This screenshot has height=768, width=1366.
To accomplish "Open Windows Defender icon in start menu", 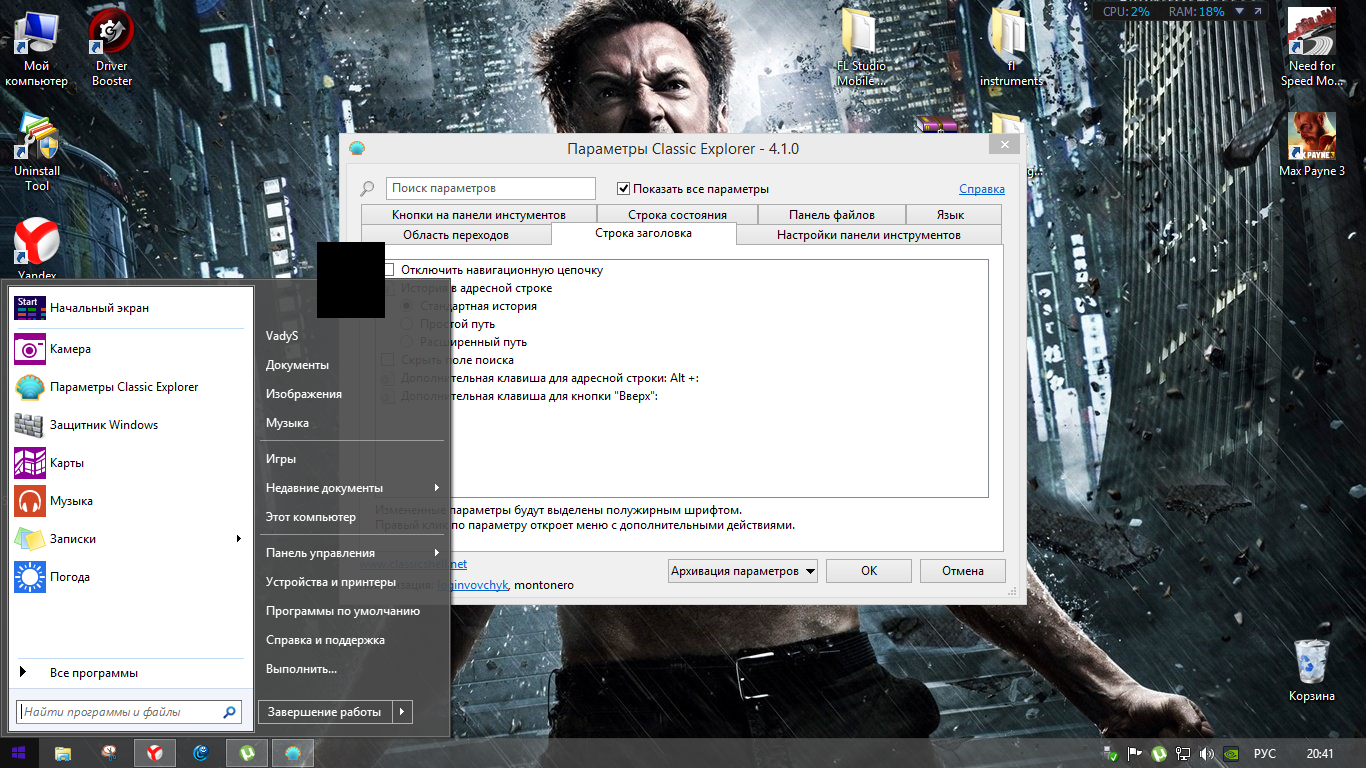I will coord(30,425).
